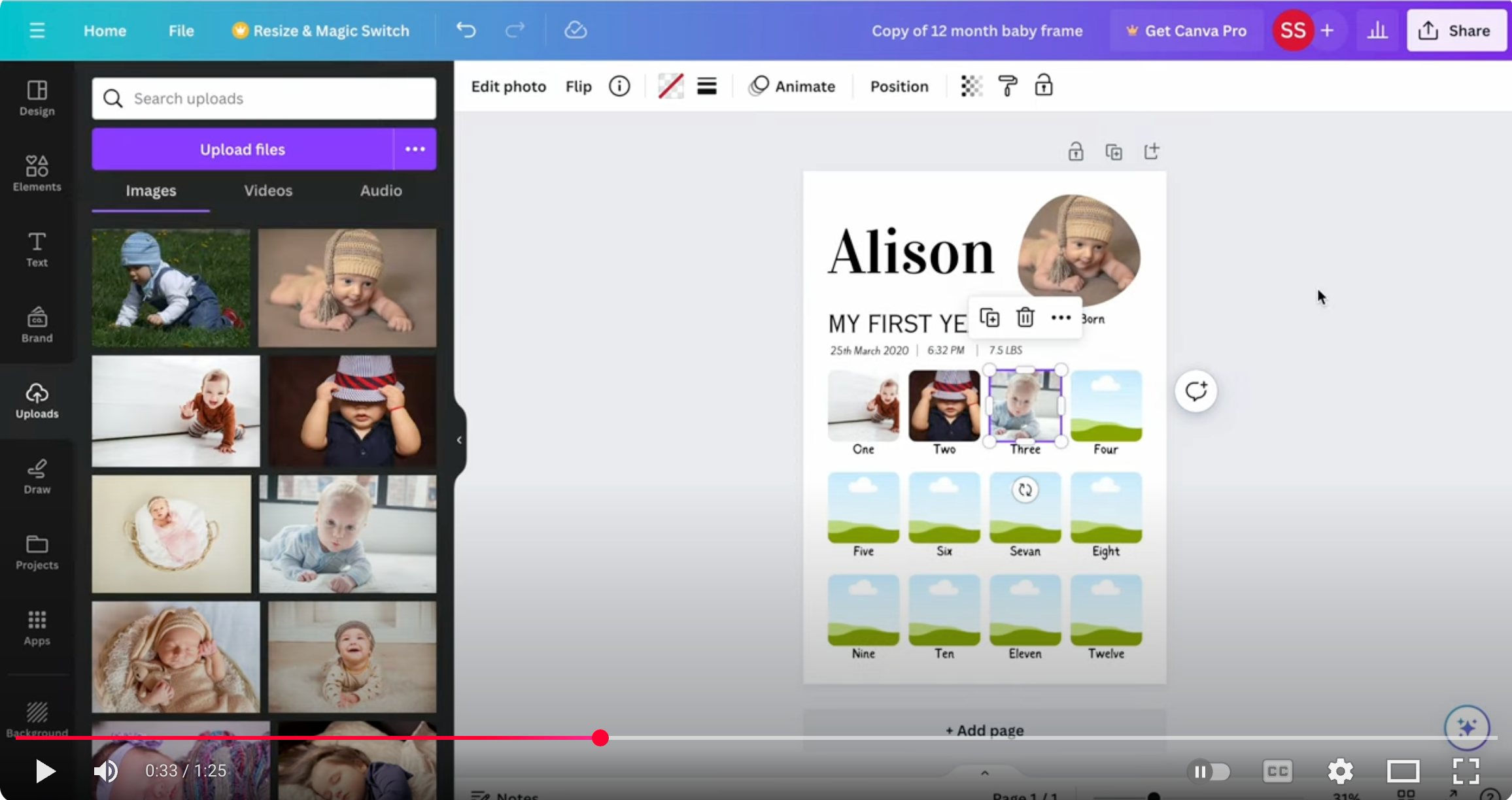Click + Add page
The image size is (1512, 800).
pos(985,730)
